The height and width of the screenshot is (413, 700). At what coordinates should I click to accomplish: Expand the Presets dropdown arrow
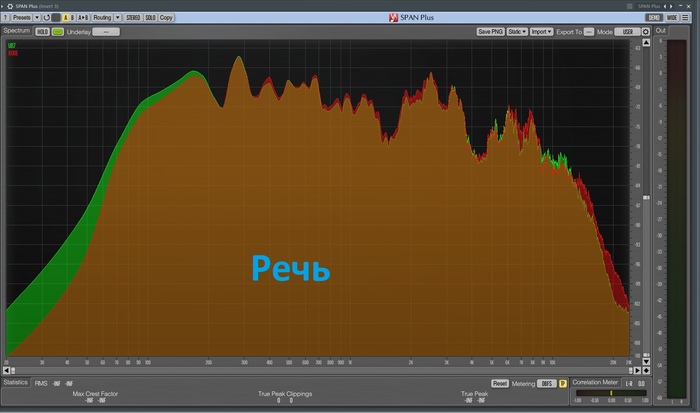[36, 18]
